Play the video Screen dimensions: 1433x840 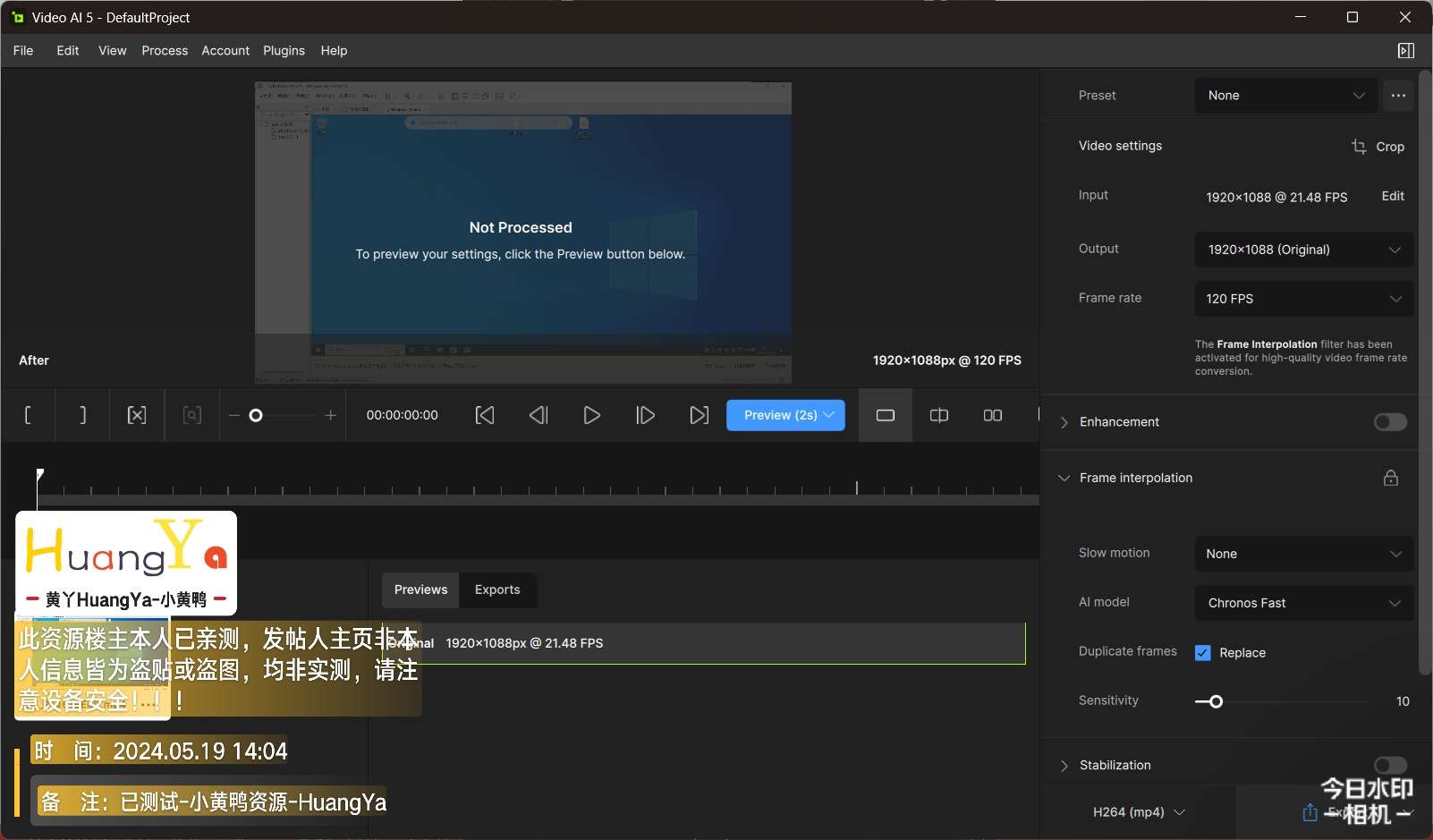point(591,415)
